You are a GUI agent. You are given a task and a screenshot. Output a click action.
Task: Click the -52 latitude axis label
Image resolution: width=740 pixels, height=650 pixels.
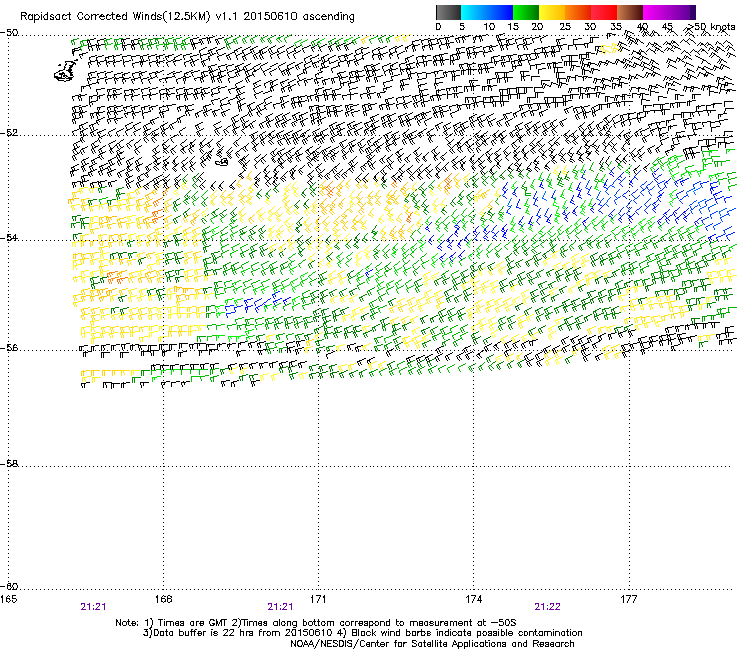[x=9, y=132]
